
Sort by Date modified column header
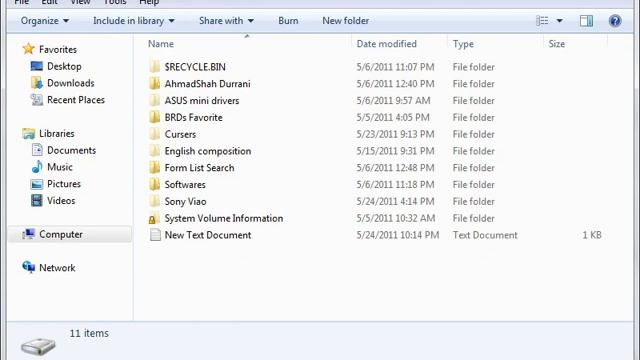click(x=387, y=44)
